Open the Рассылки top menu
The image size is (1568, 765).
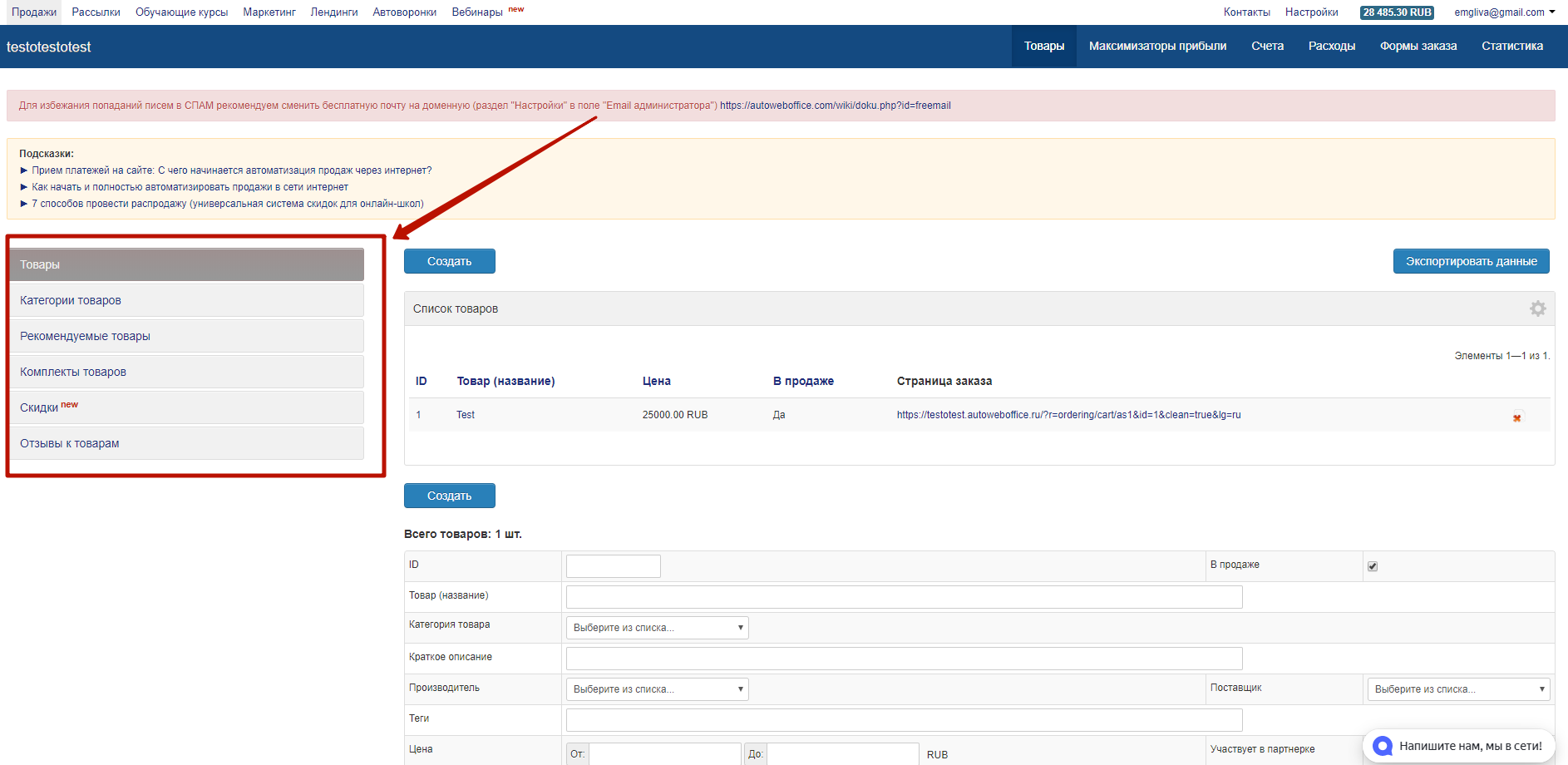96,12
